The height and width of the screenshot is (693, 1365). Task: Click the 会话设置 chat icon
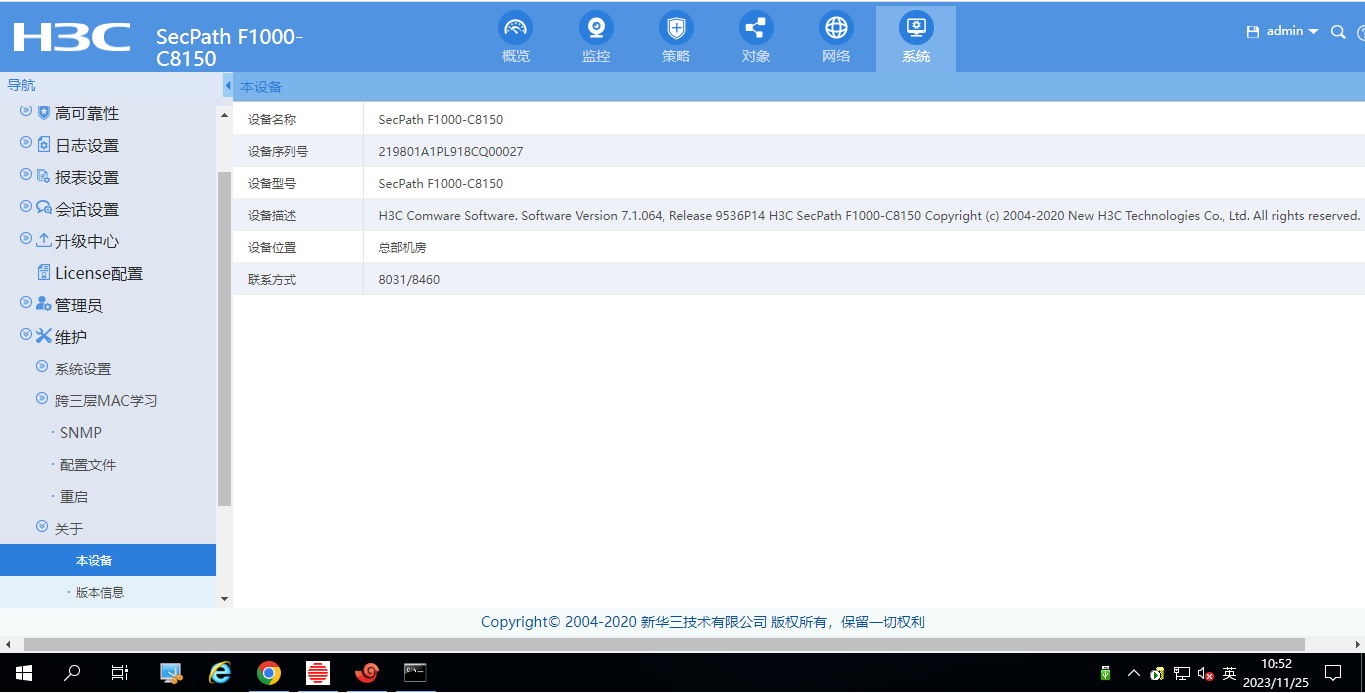pos(44,209)
